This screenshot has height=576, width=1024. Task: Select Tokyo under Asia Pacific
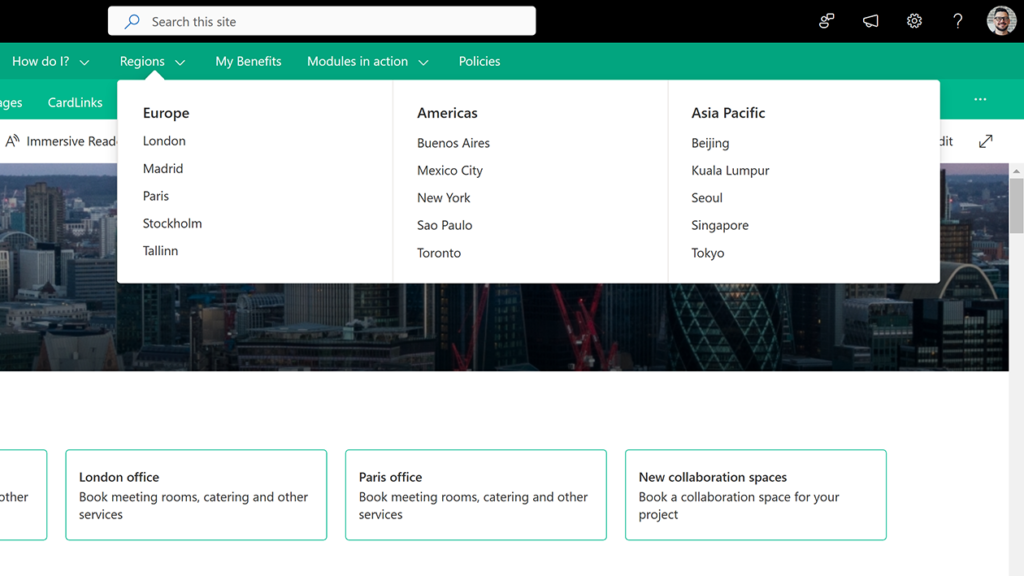[707, 253]
